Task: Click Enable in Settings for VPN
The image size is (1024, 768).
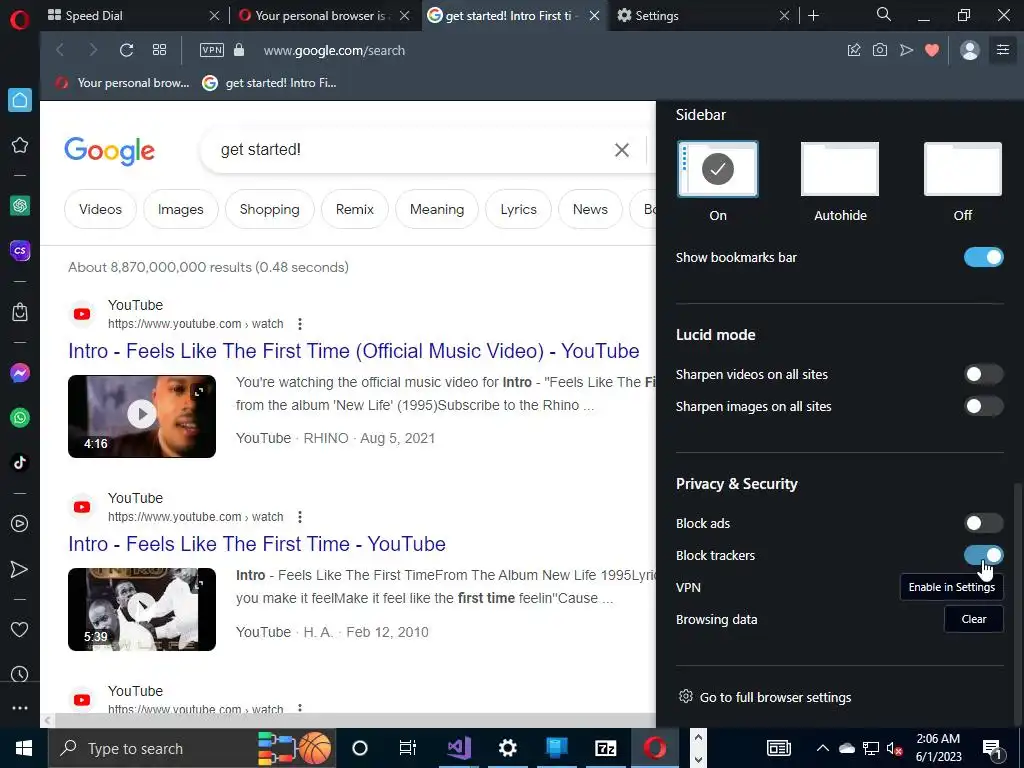Action: pyautogui.click(x=952, y=587)
